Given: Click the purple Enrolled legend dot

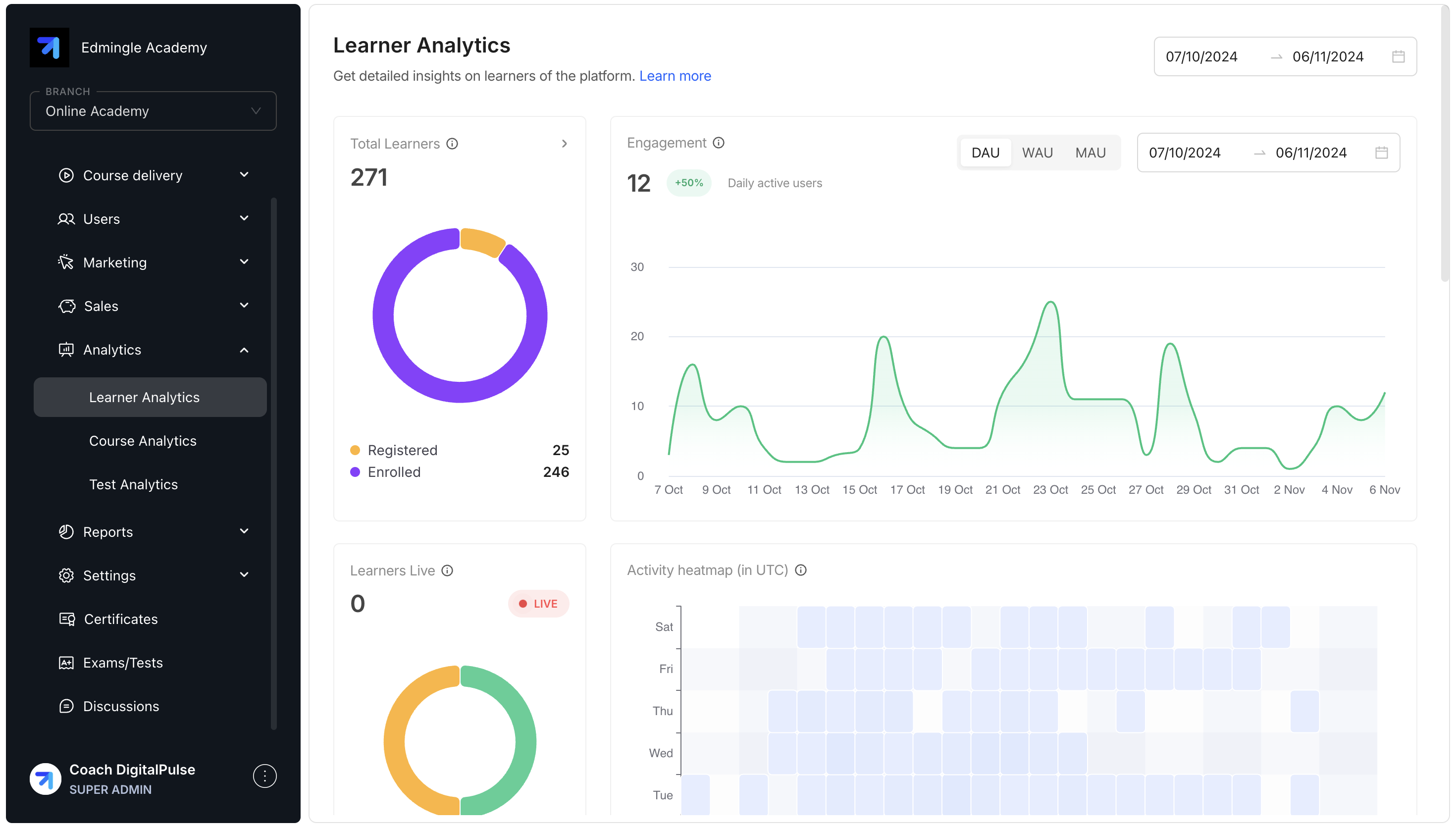Looking at the screenshot, I should pyautogui.click(x=355, y=472).
